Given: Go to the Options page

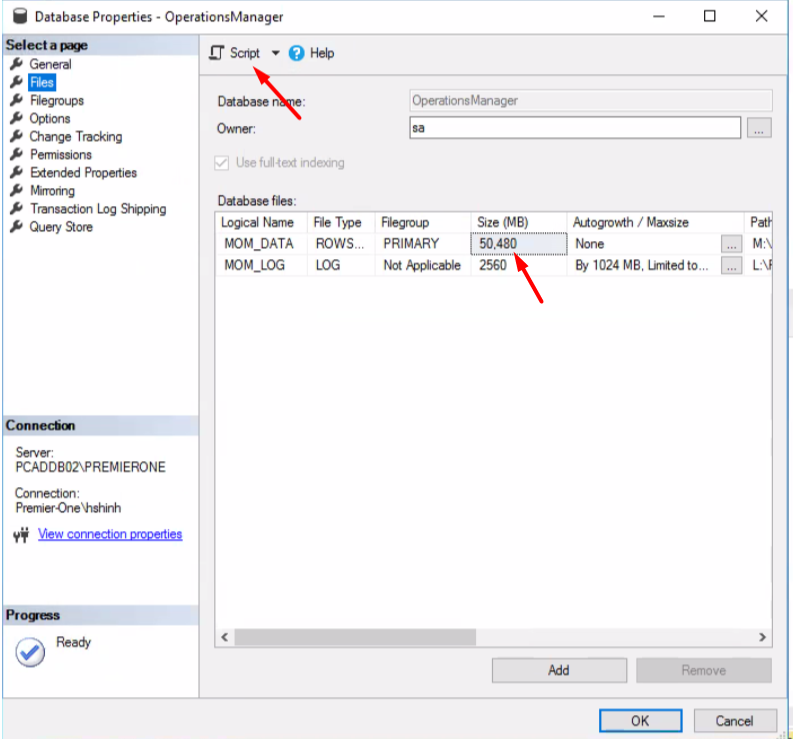Looking at the screenshot, I should point(50,118).
